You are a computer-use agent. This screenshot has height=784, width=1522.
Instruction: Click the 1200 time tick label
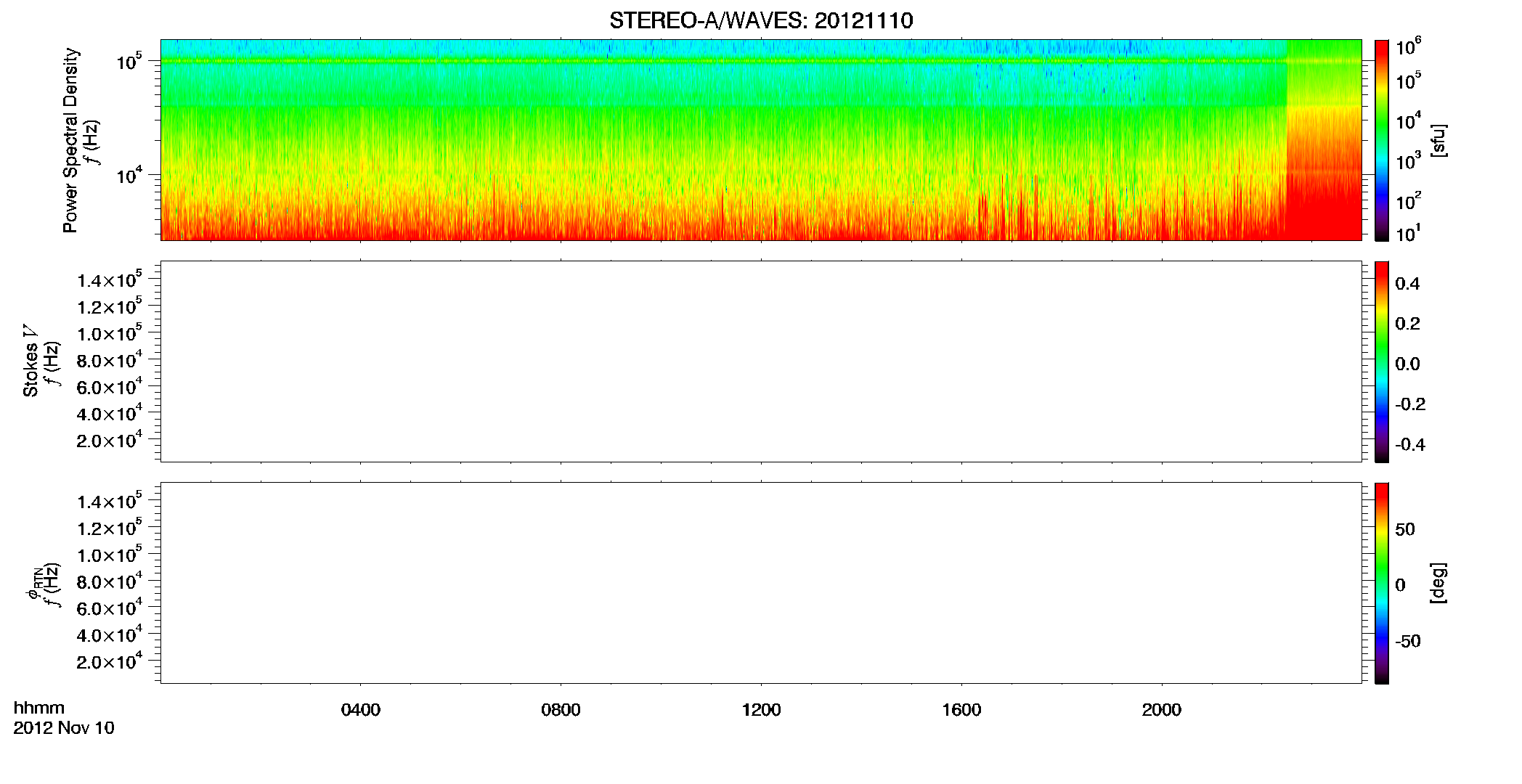[x=761, y=710]
